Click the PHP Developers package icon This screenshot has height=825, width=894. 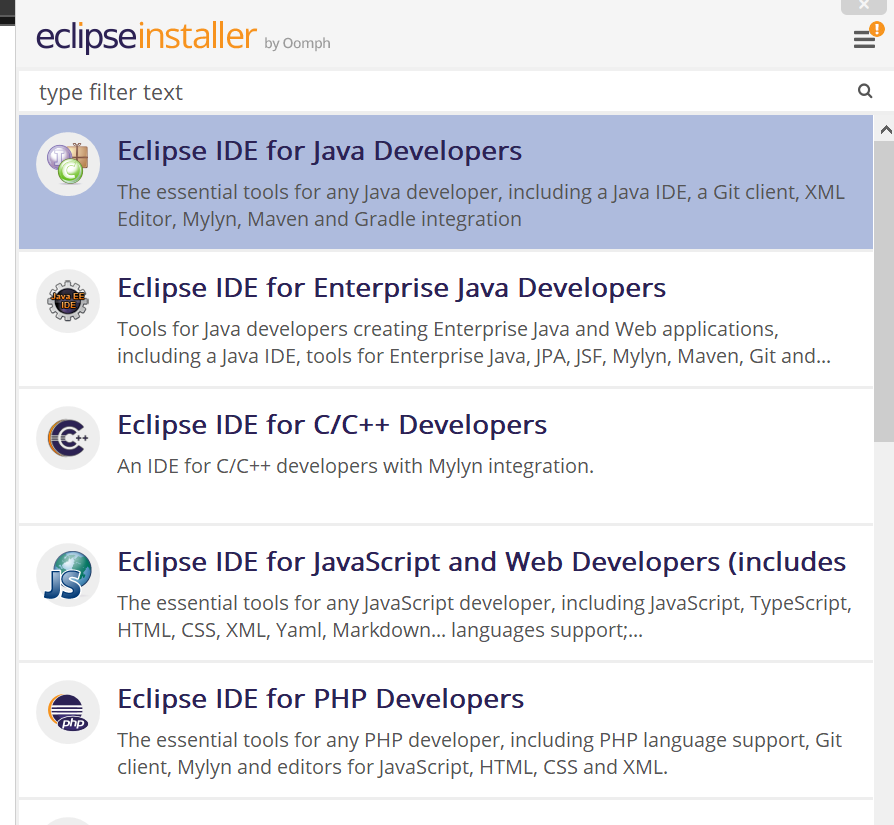(x=67, y=712)
